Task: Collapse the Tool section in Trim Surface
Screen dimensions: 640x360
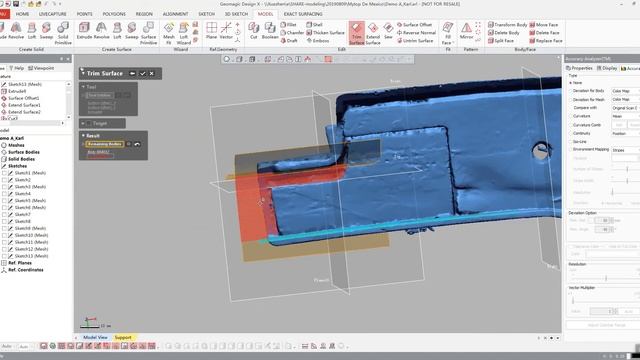Action: tap(83, 87)
